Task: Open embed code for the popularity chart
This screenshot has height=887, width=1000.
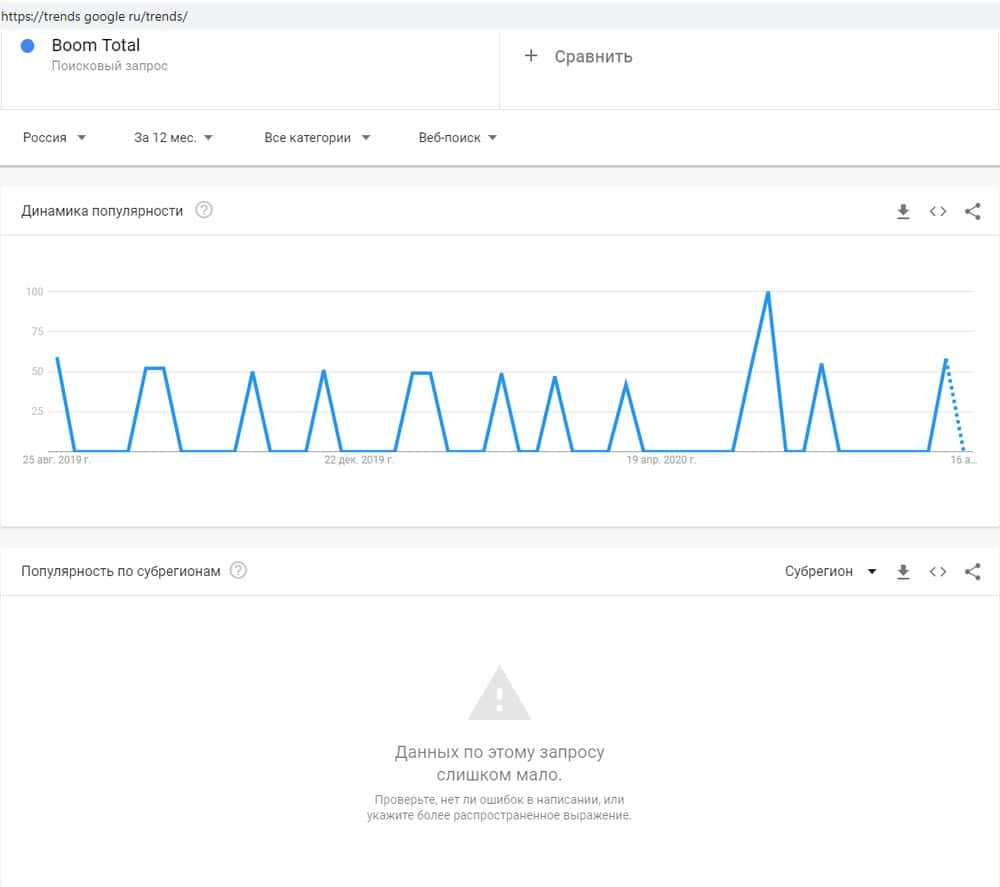Action: point(938,211)
